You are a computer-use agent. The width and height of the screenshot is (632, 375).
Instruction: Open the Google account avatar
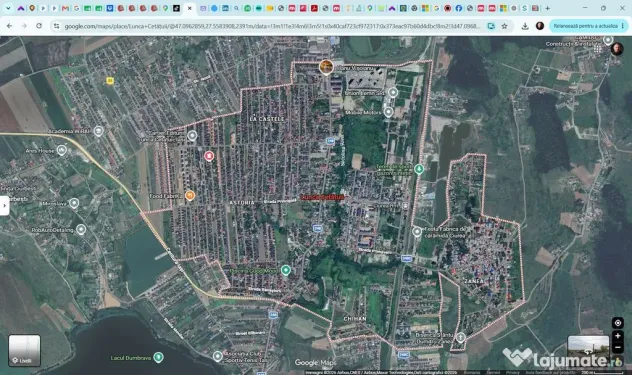[617, 49]
